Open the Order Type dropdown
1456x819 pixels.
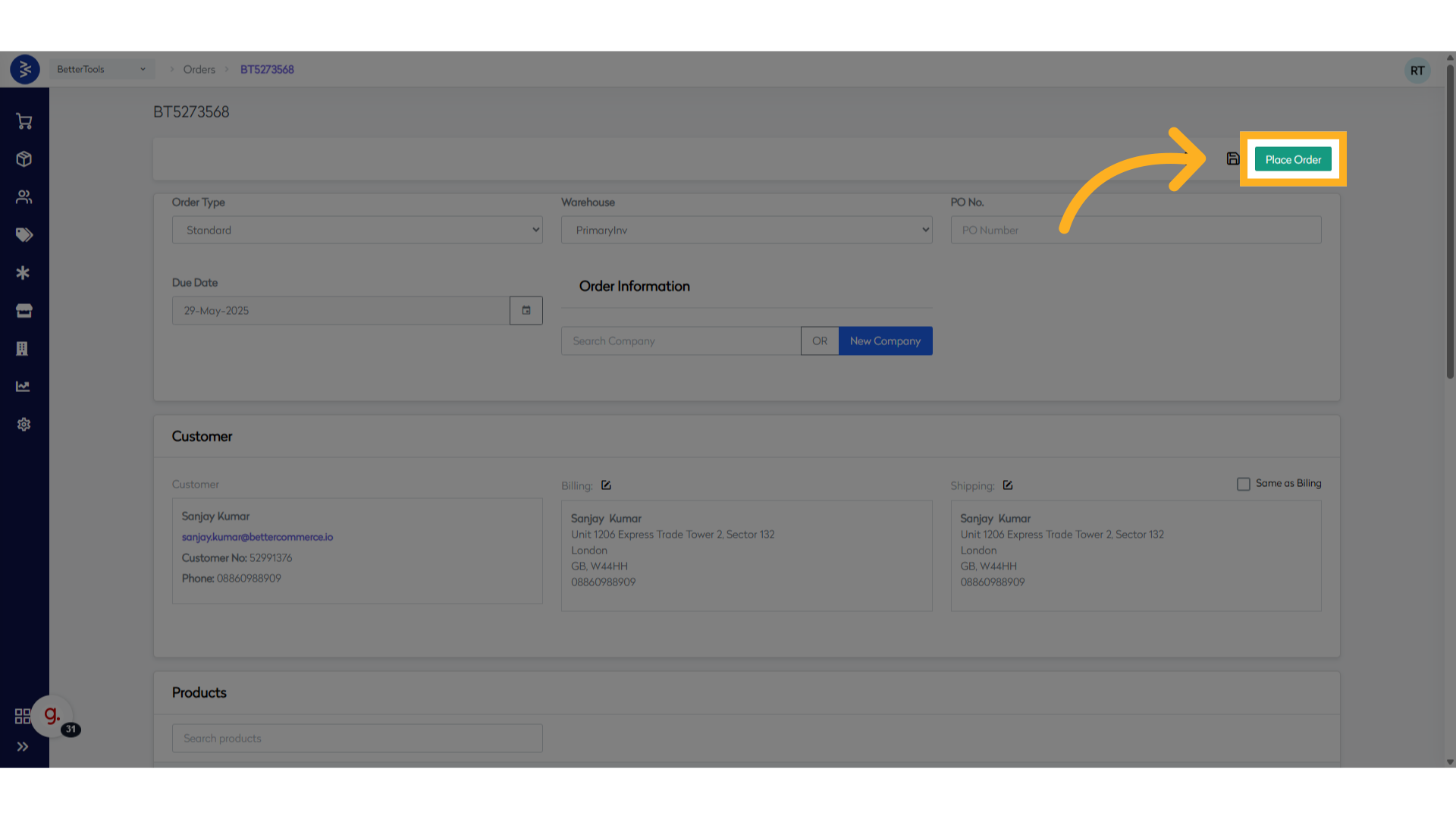pos(357,230)
